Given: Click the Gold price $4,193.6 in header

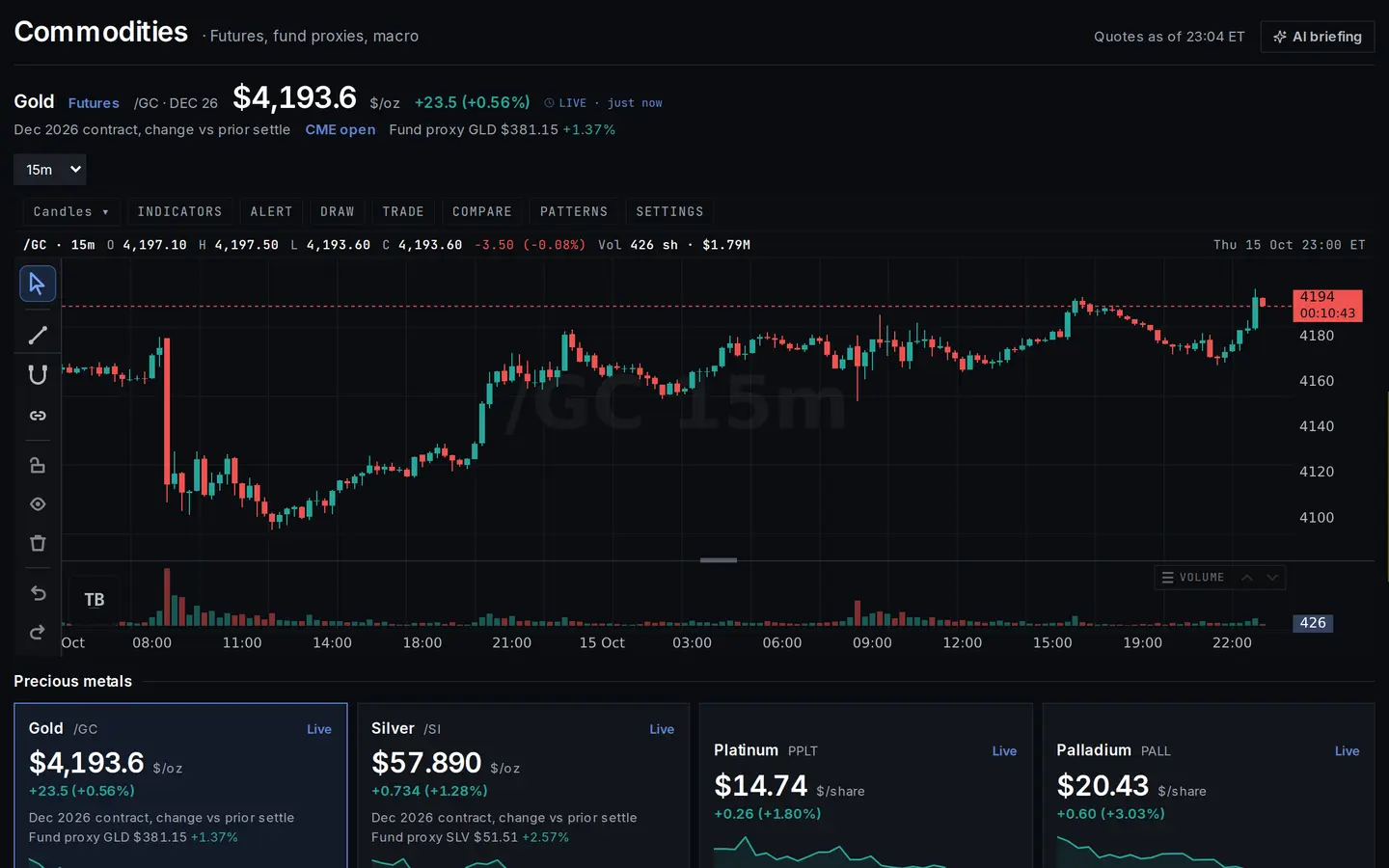Looking at the screenshot, I should click(294, 98).
